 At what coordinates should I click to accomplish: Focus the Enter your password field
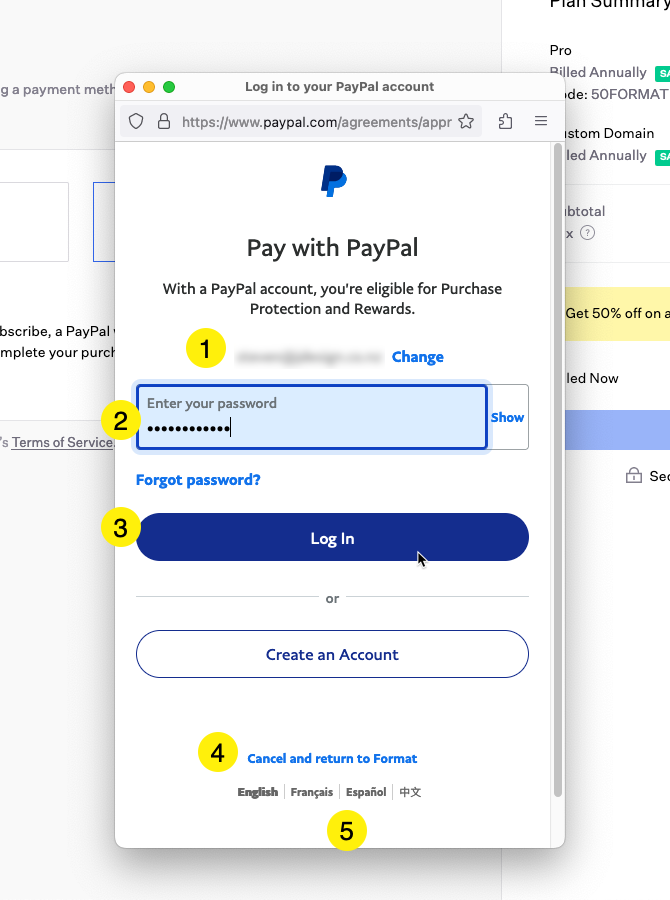click(x=312, y=417)
